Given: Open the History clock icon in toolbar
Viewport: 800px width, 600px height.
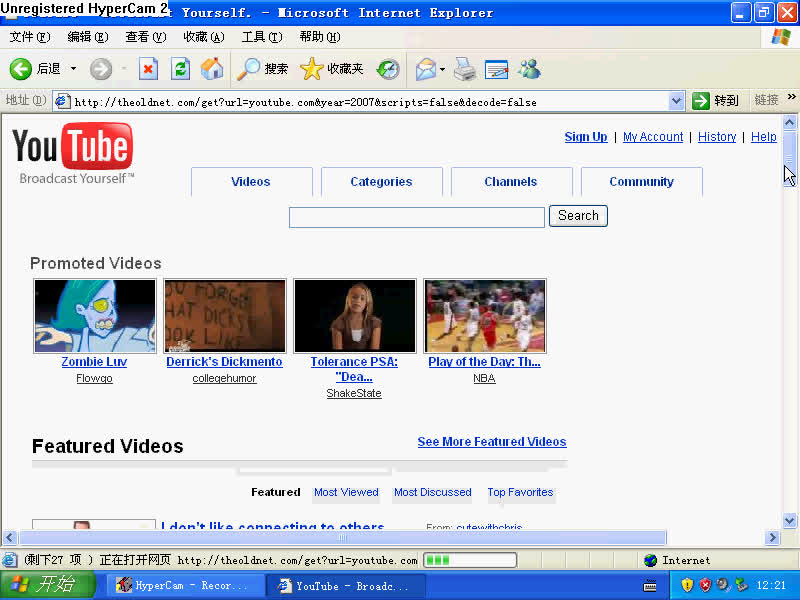Looking at the screenshot, I should [388, 69].
